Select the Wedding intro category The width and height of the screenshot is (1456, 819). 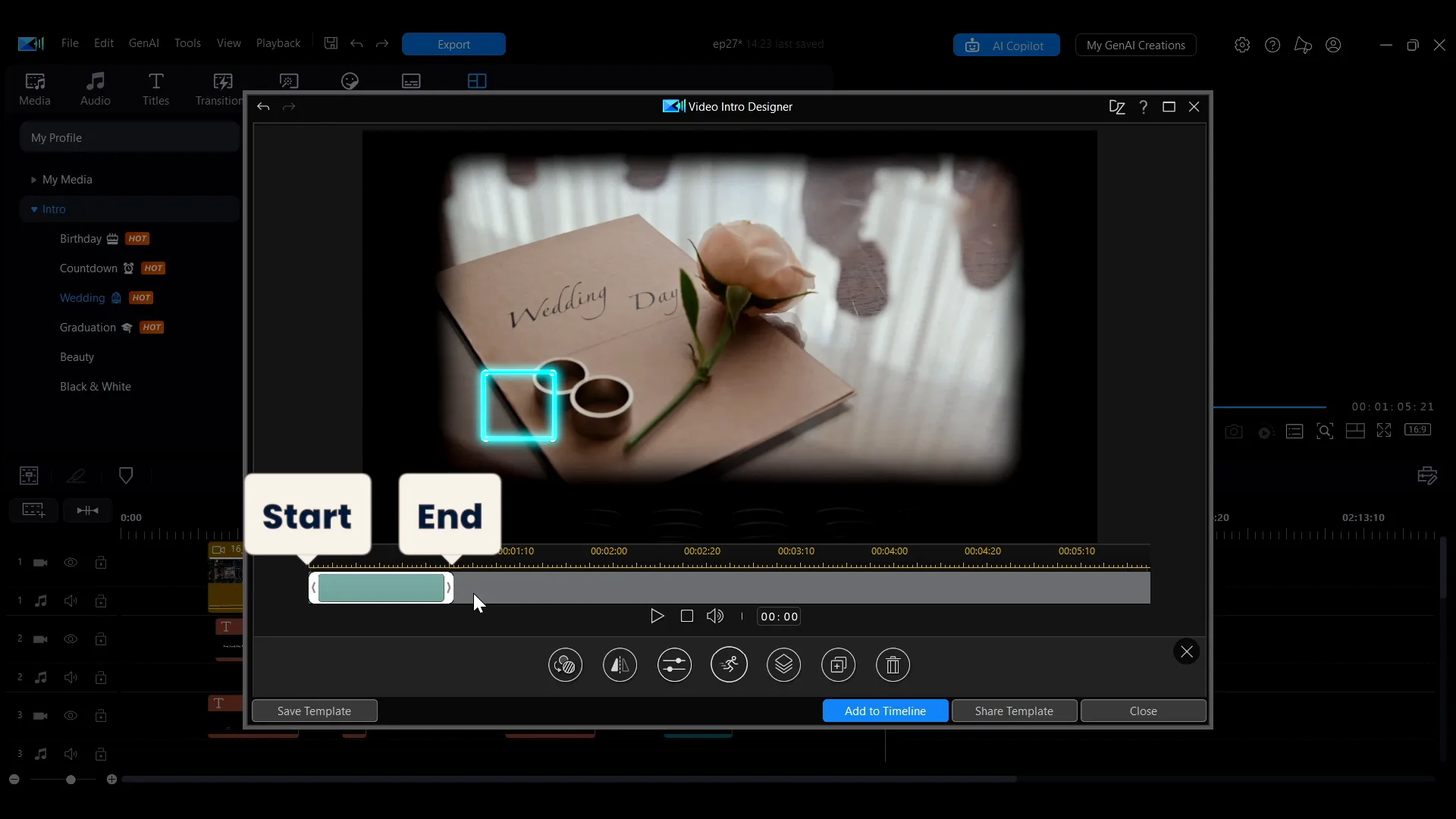[x=82, y=298]
